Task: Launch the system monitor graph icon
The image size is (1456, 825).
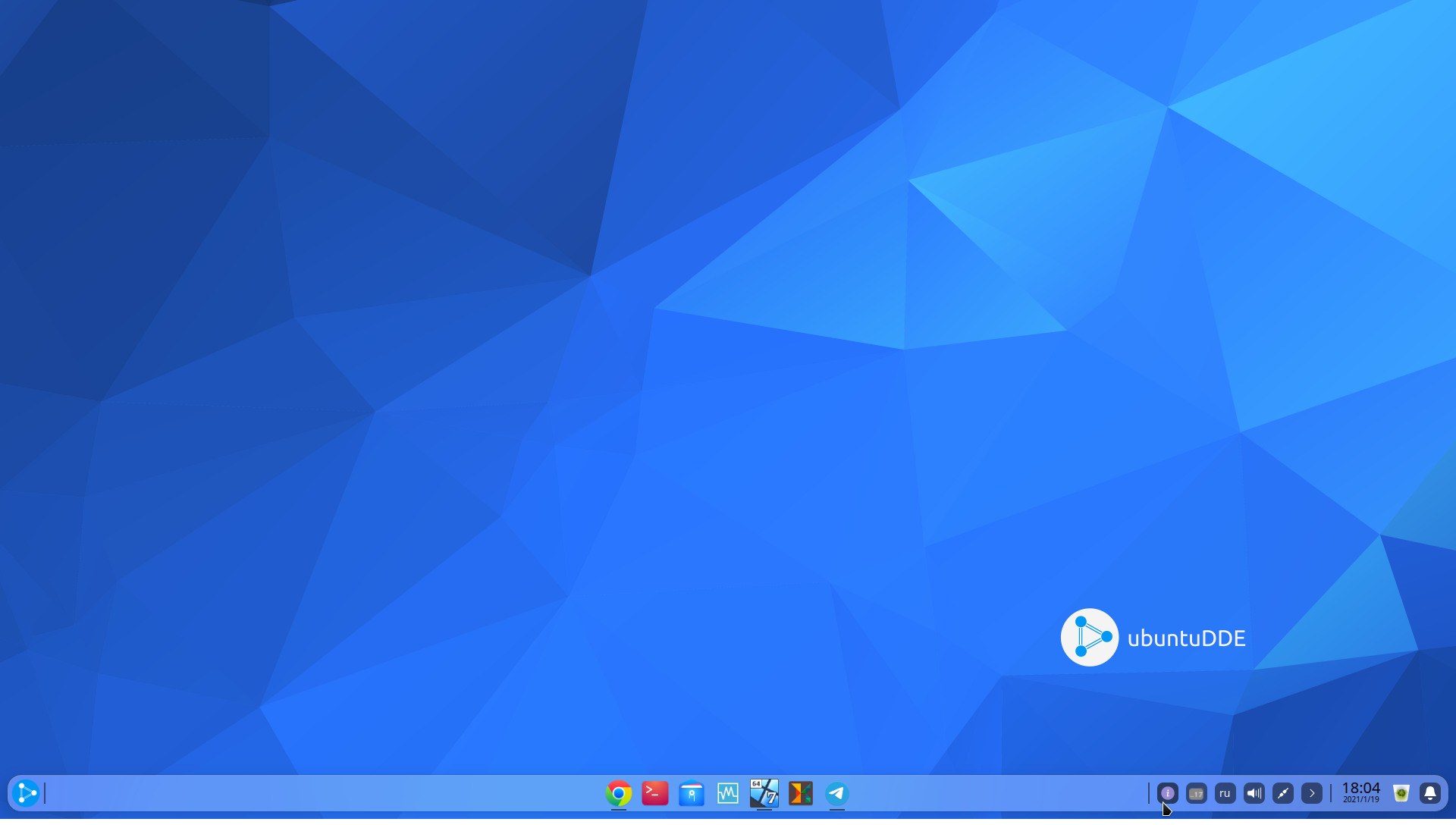Action: pyautogui.click(x=728, y=793)
